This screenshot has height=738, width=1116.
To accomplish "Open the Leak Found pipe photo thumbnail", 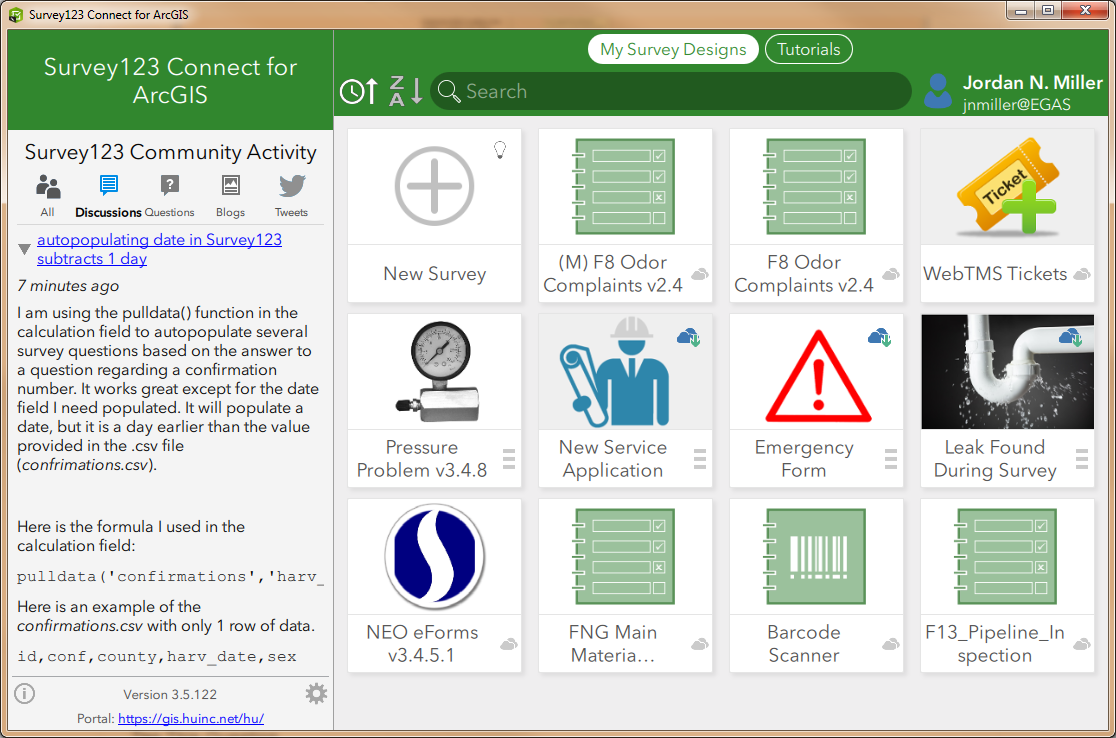I will (1007, 371).
